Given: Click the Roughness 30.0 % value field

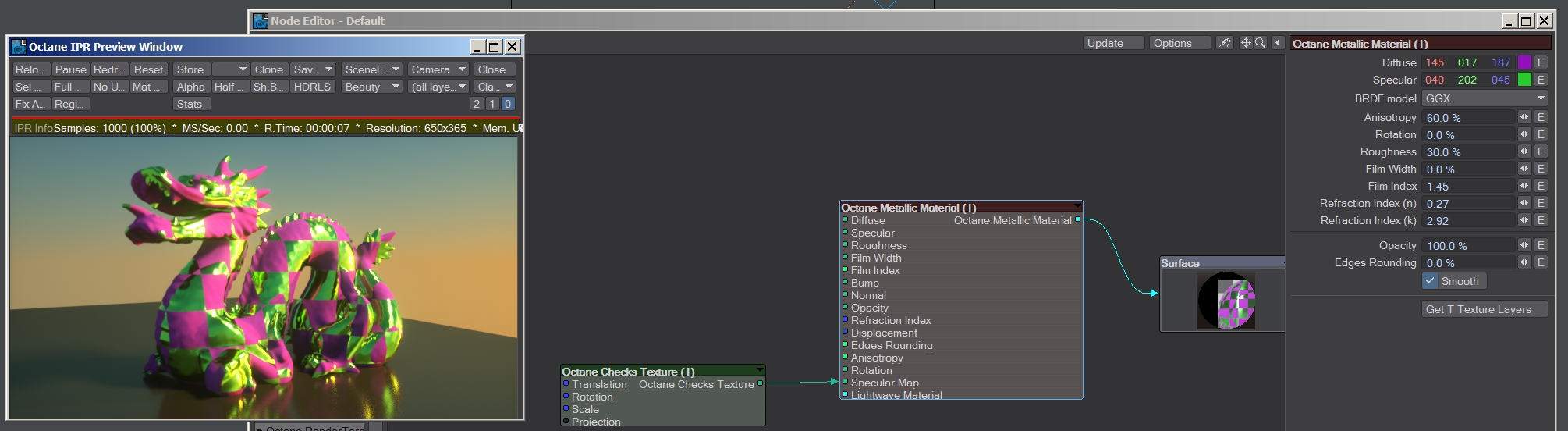Looking at the screenshot, I should point(1467,151).
